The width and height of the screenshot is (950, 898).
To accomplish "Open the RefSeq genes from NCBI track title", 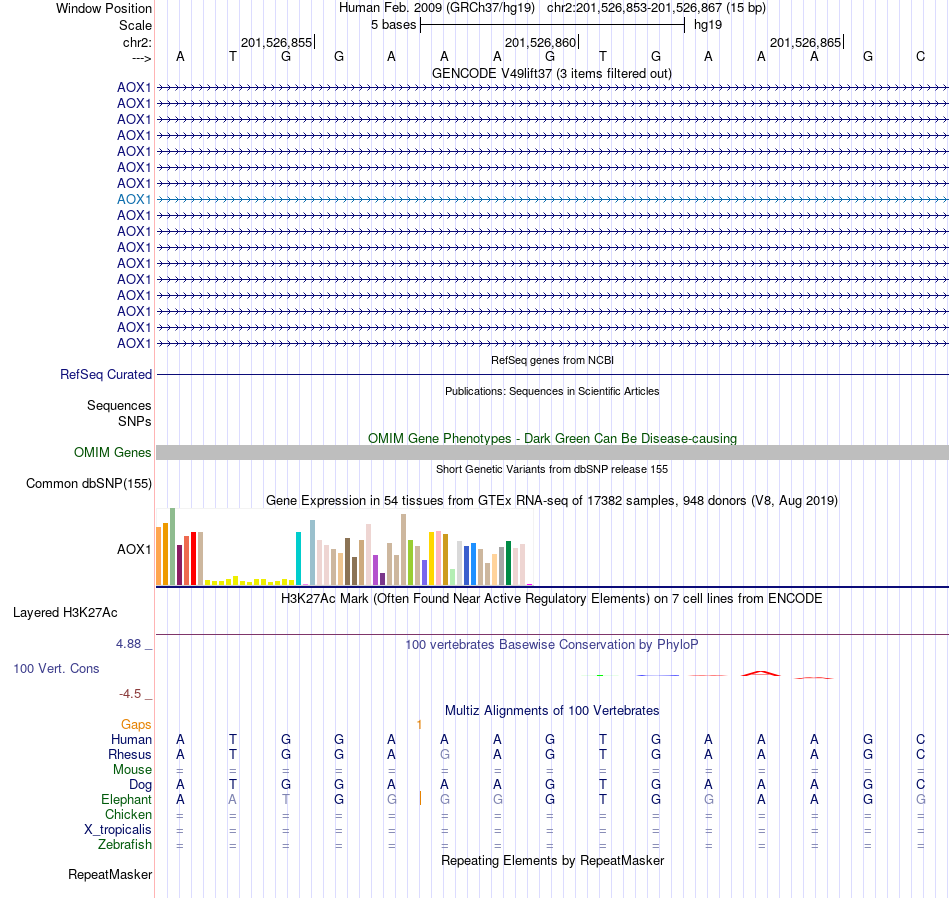I will tap(552, 360).
